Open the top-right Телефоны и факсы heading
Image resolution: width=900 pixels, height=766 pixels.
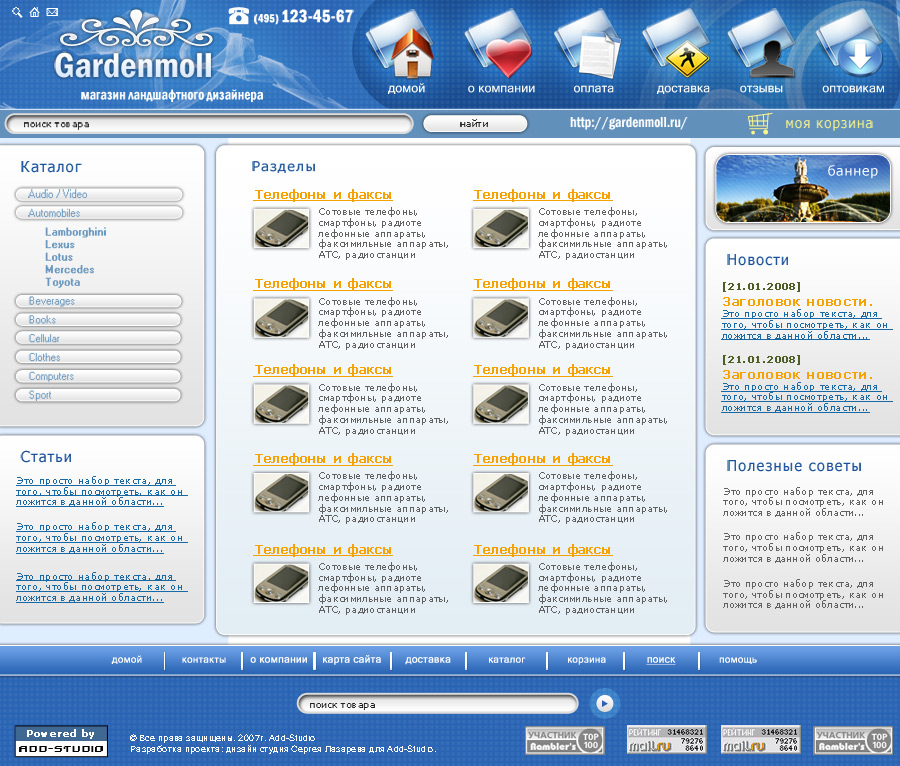pyautogui.click(x=542, y=195)
